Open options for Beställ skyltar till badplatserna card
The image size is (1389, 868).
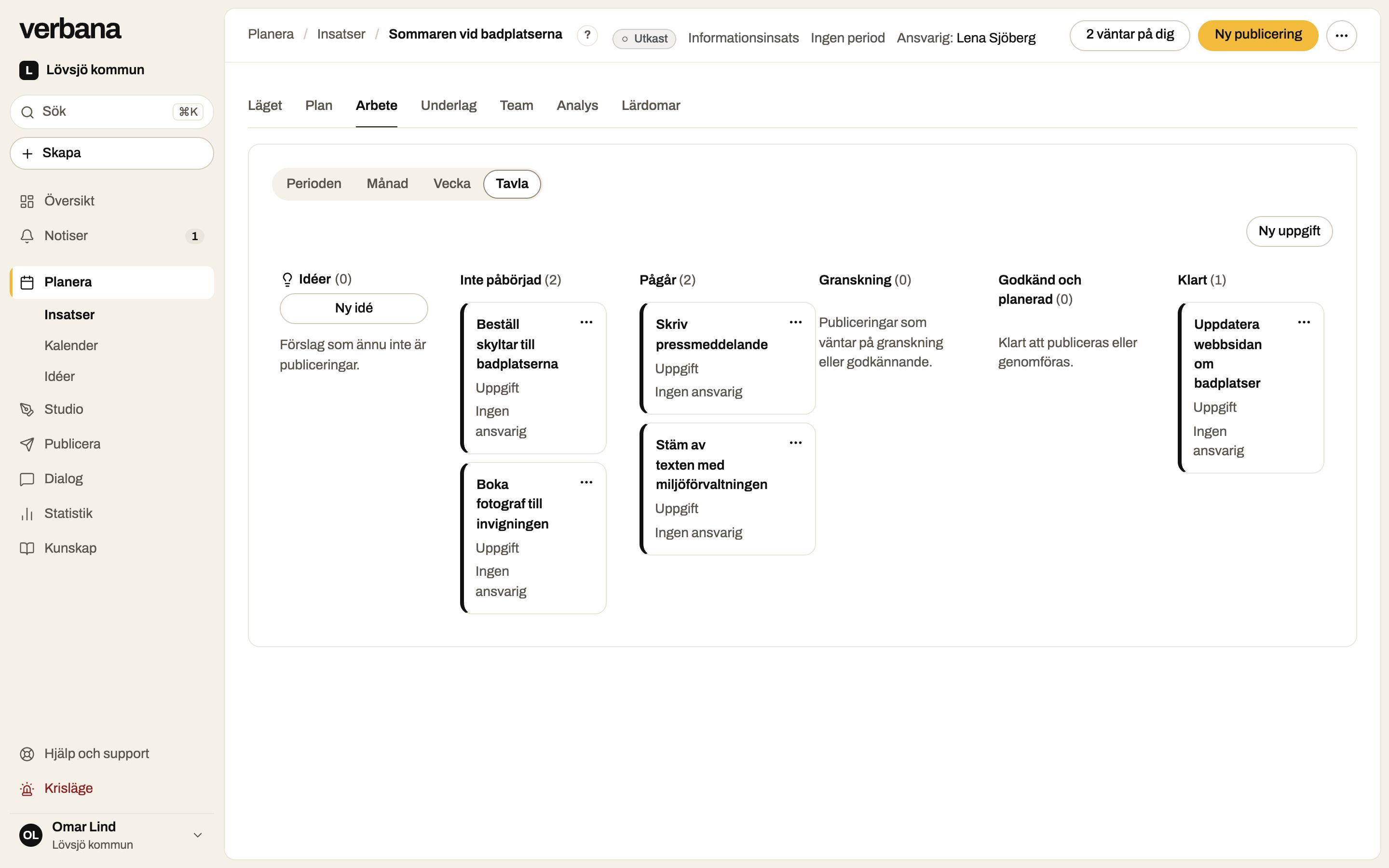click(x=586, y=323)
